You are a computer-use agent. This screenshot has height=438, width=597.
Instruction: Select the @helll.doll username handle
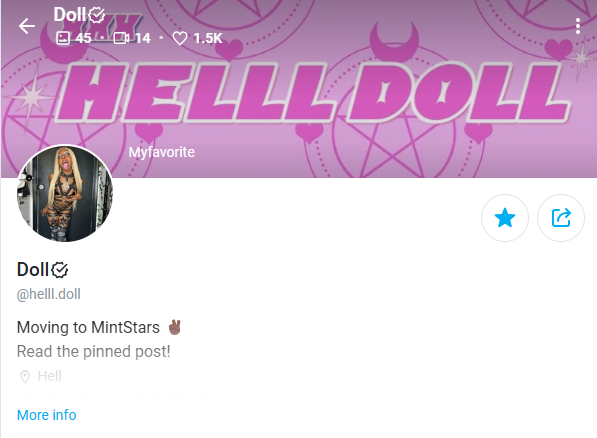pos(49,294)
